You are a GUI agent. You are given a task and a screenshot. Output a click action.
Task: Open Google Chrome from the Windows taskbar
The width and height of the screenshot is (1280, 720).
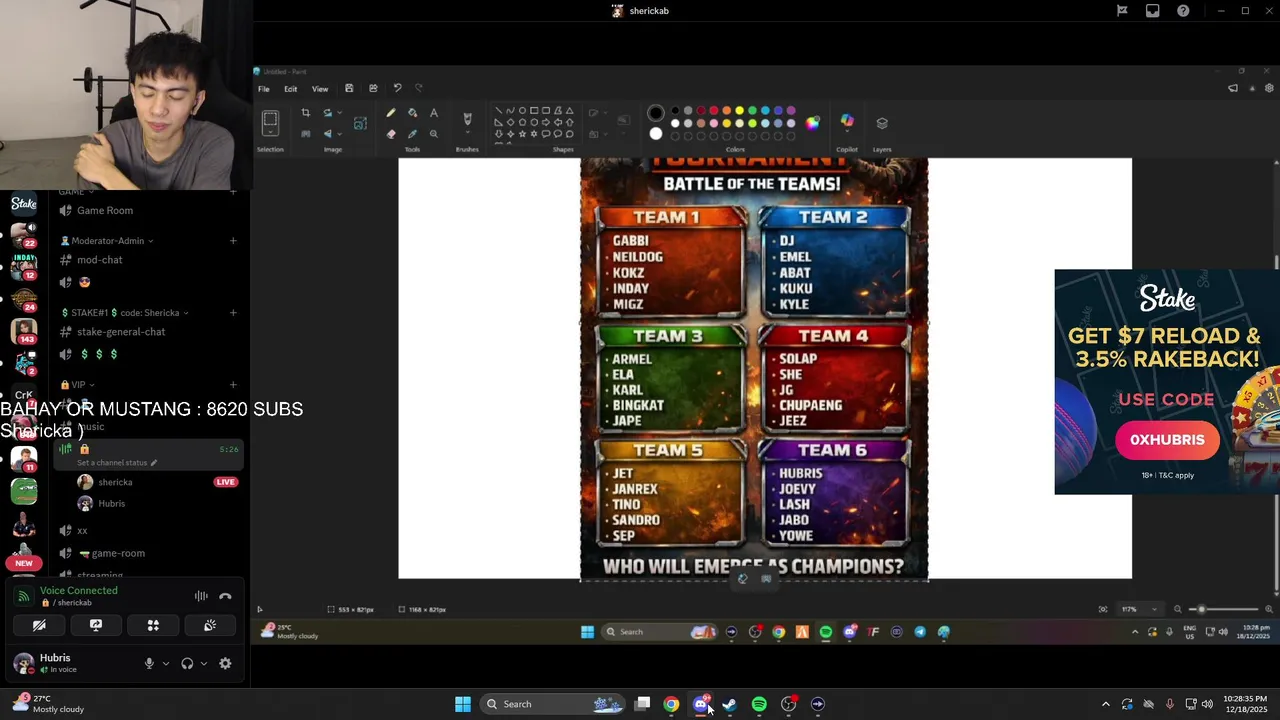point(671,704)
